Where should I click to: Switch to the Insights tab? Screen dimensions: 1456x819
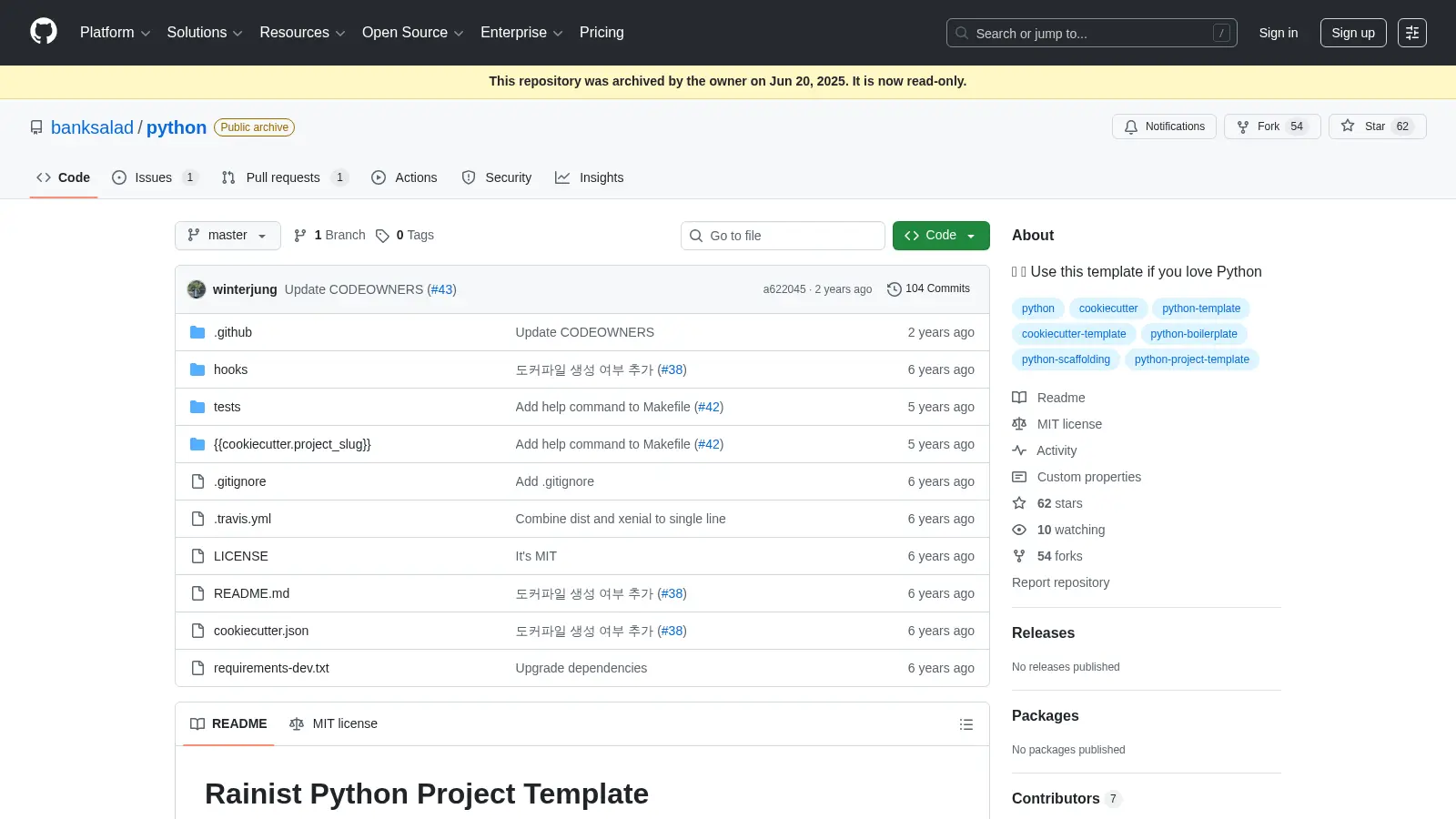590,177
